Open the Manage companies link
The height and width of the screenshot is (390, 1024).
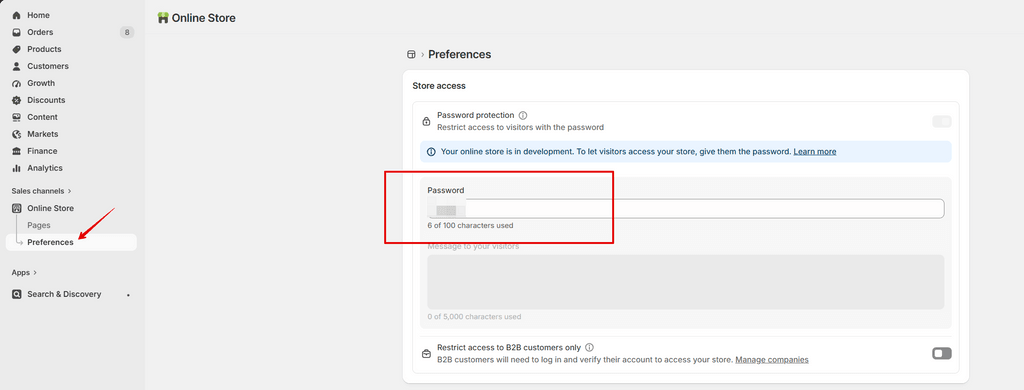pos(772,359)
